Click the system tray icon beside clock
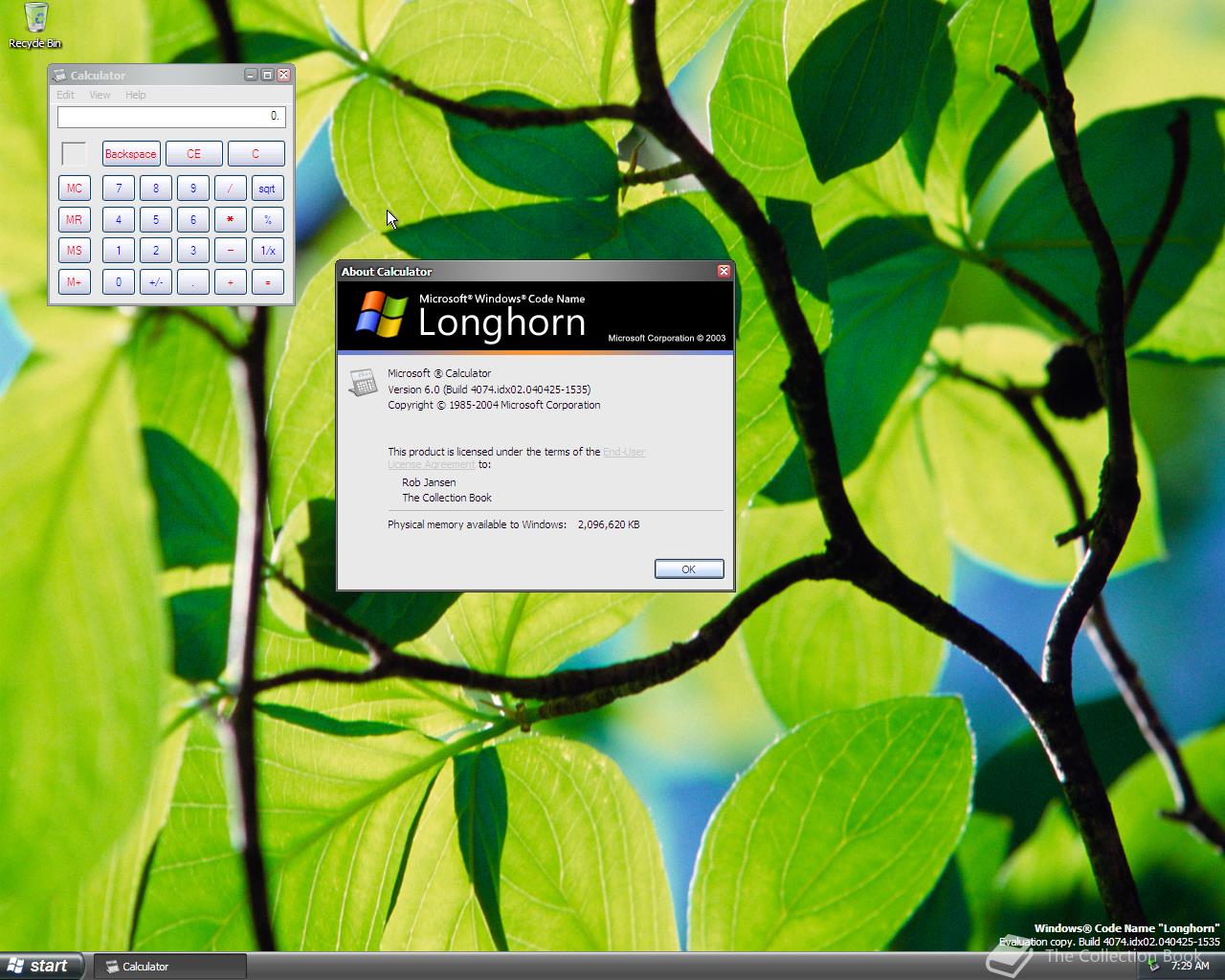The height and width of the screenshot is (980, 1225). click(x=1155, y=966)
